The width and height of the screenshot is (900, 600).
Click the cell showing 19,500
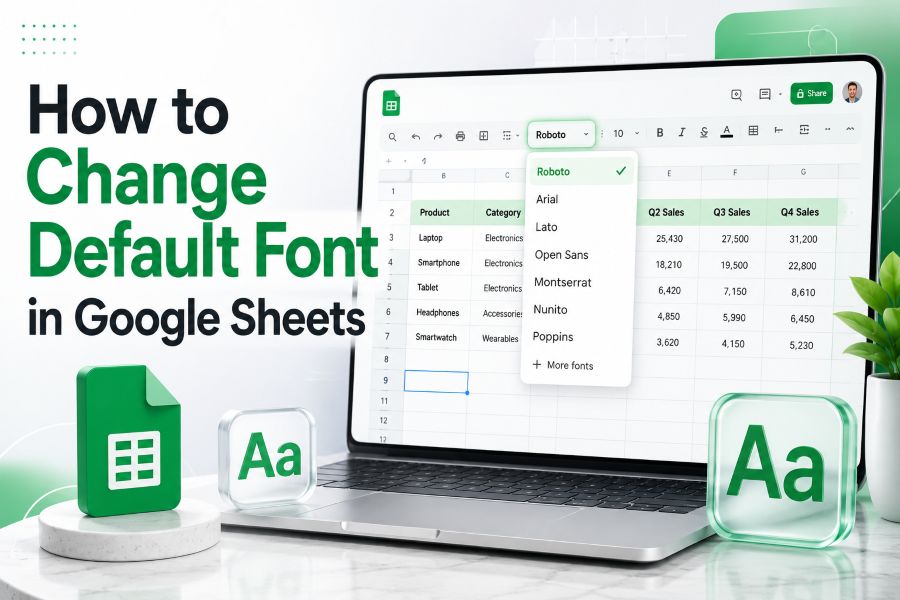click(732, 265)
